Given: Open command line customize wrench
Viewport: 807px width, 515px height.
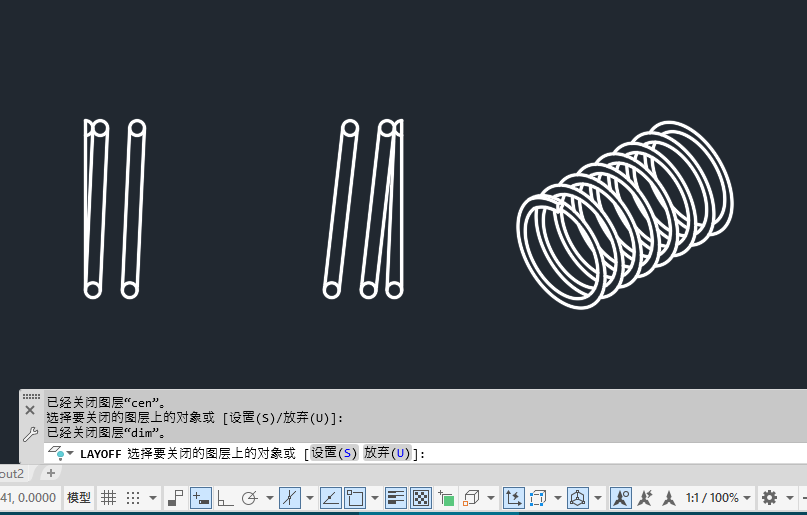Looking at the screenshot, I should pyautogui.click(x=30, y=434).
